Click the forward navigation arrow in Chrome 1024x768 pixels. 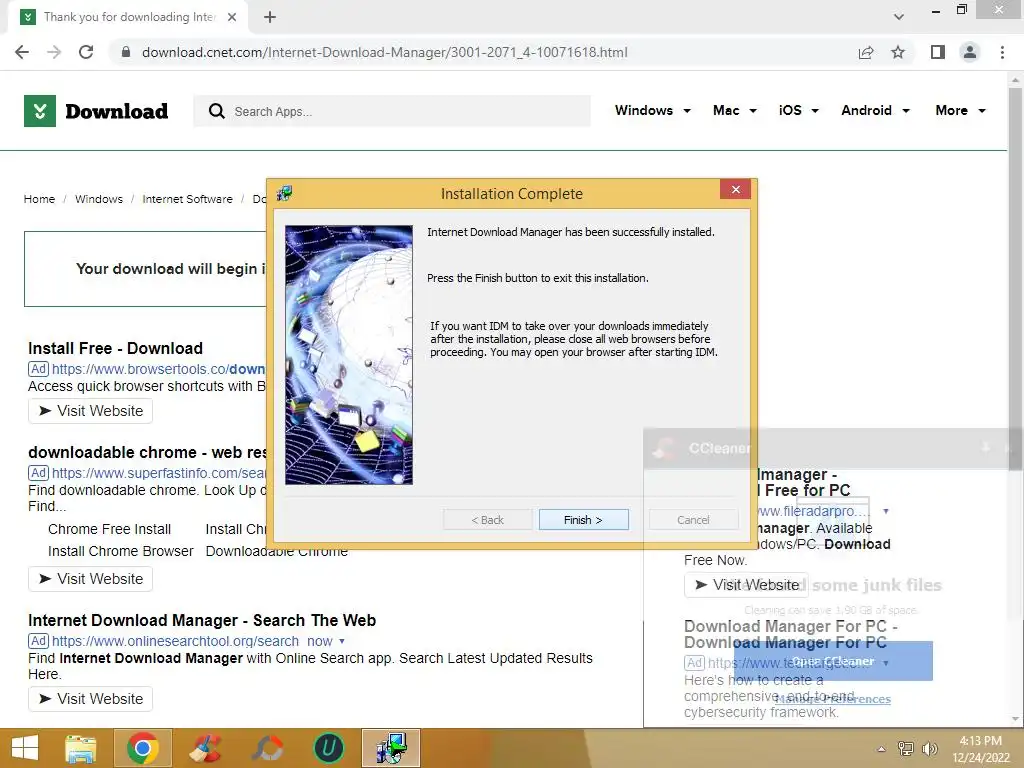54,52
